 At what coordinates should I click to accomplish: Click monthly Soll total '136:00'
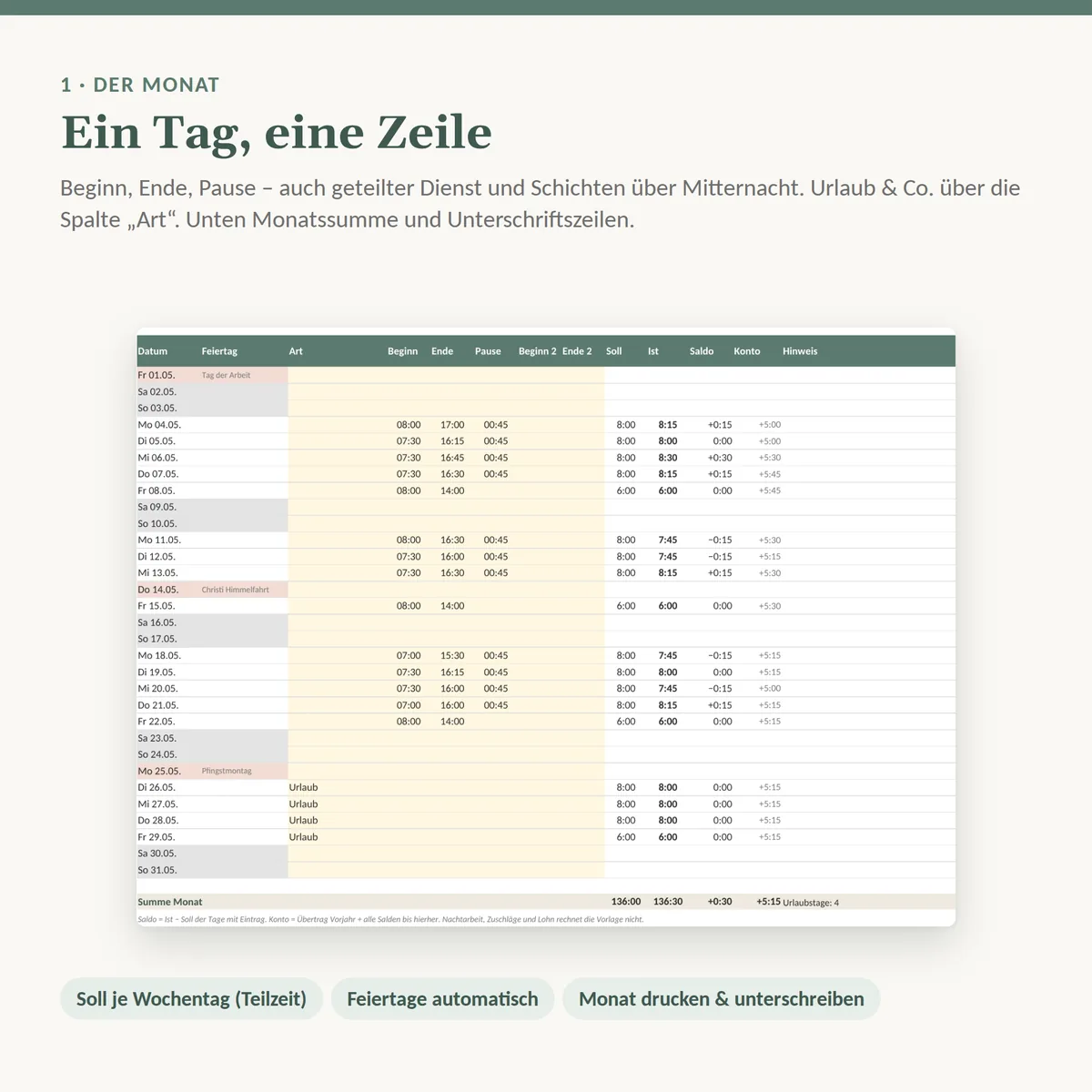[626, 902]
